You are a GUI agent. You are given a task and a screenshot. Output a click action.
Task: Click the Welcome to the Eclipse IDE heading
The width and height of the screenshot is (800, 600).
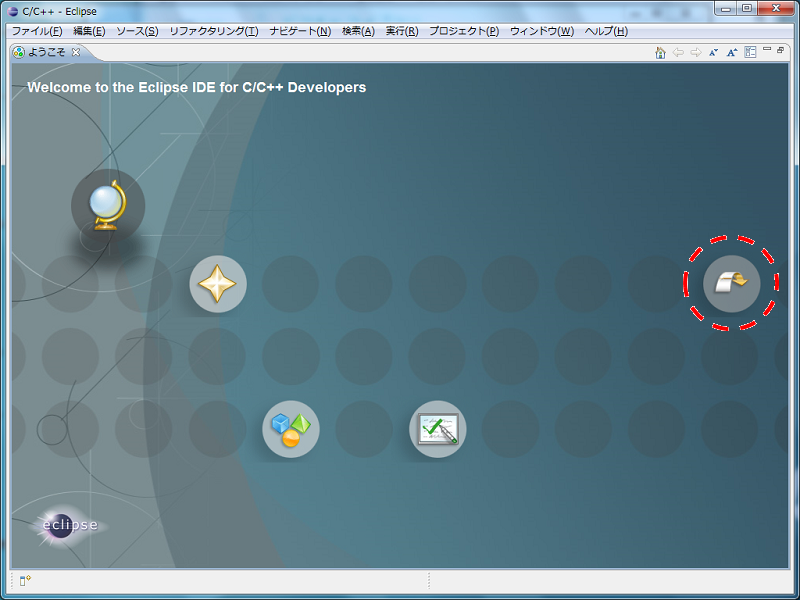(196, 87)
